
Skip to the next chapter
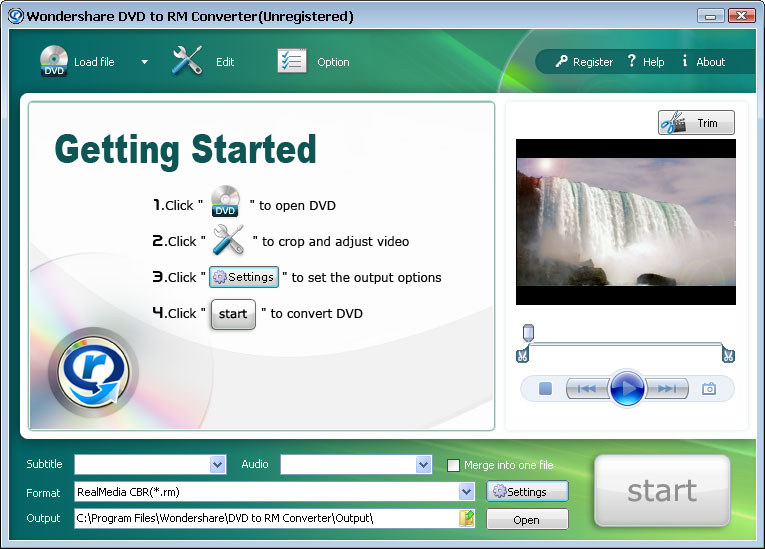point(667,389)
